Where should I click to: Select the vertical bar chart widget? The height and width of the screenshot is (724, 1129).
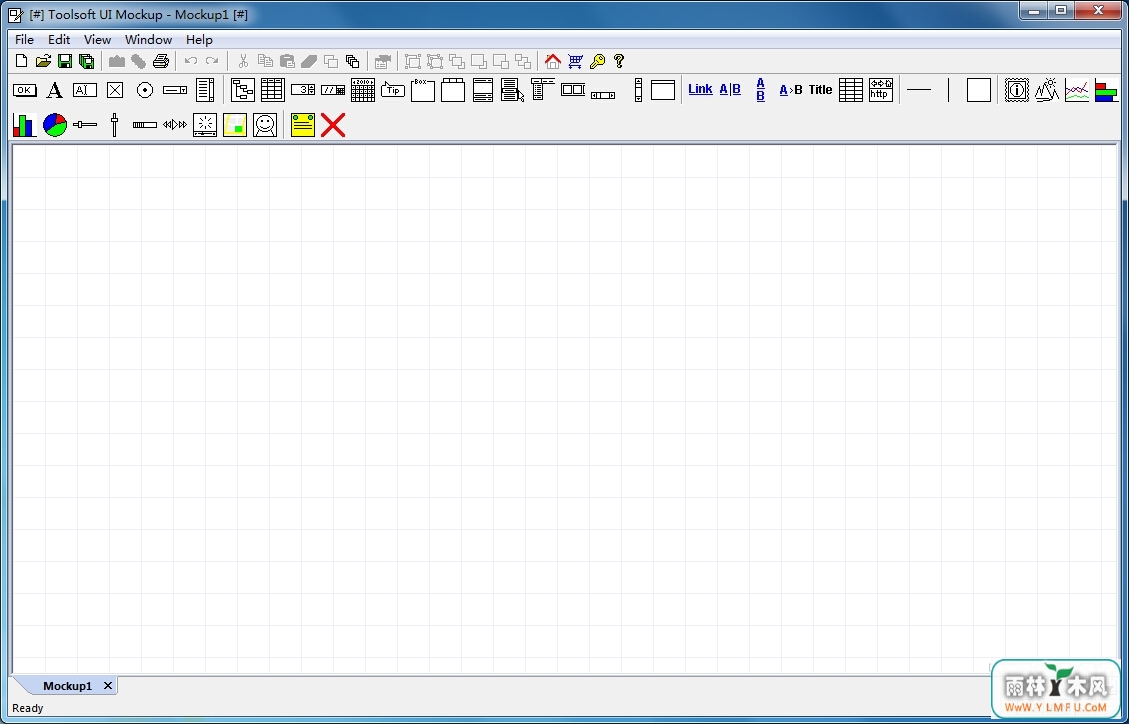click(24, 125)
